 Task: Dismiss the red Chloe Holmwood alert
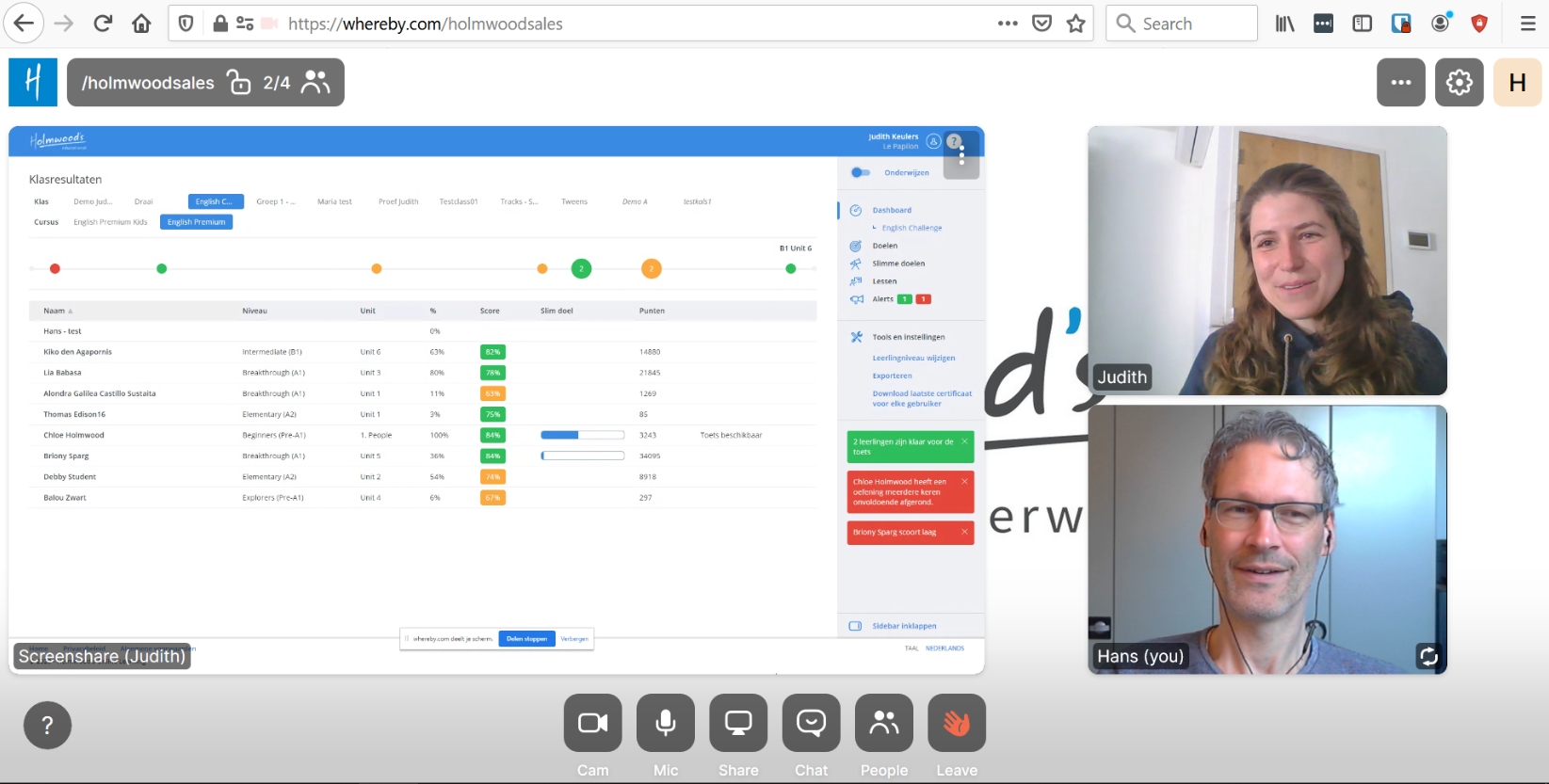pyautogui.click(x=964, y=481)
